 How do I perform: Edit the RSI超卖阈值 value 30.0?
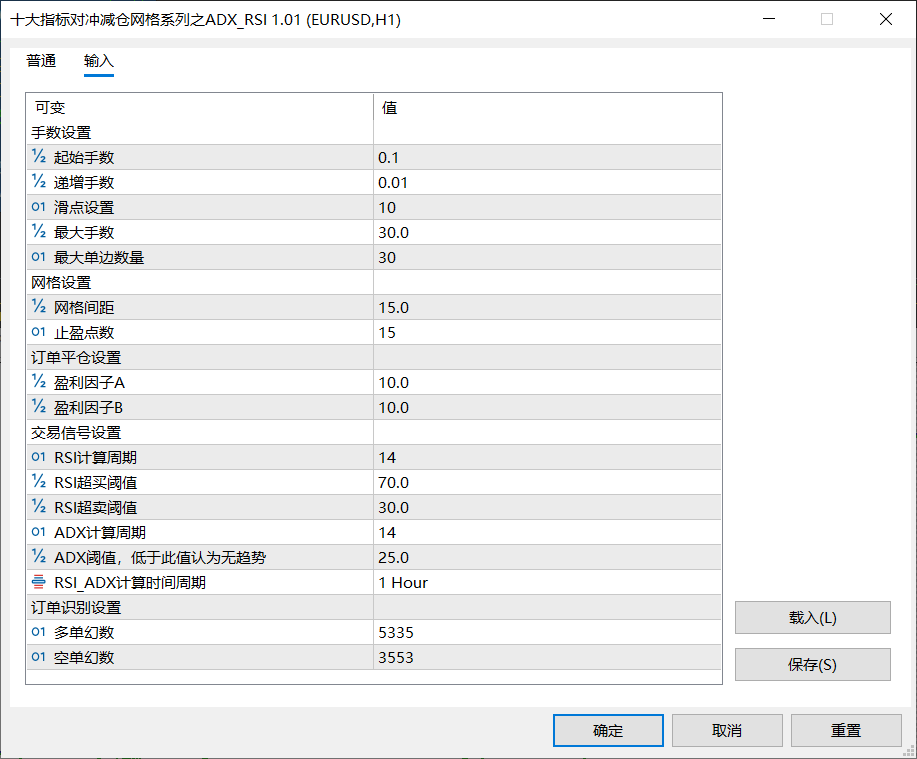pyautogui.click(x=547, y=508)
